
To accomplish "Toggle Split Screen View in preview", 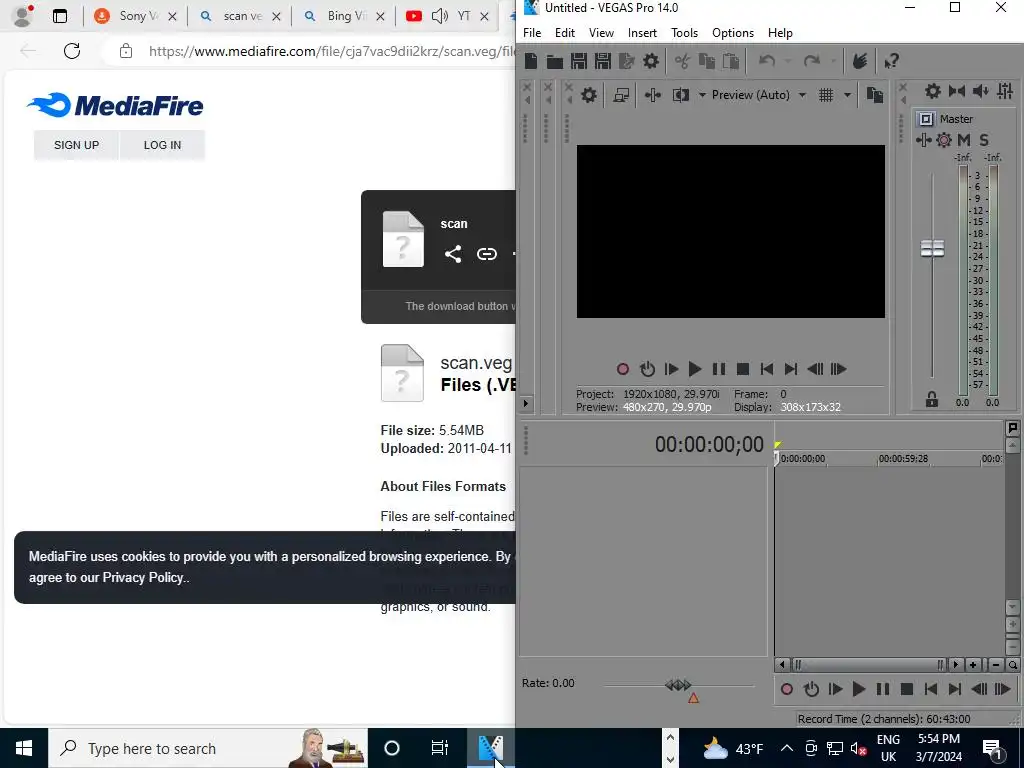I will point(681,95).
